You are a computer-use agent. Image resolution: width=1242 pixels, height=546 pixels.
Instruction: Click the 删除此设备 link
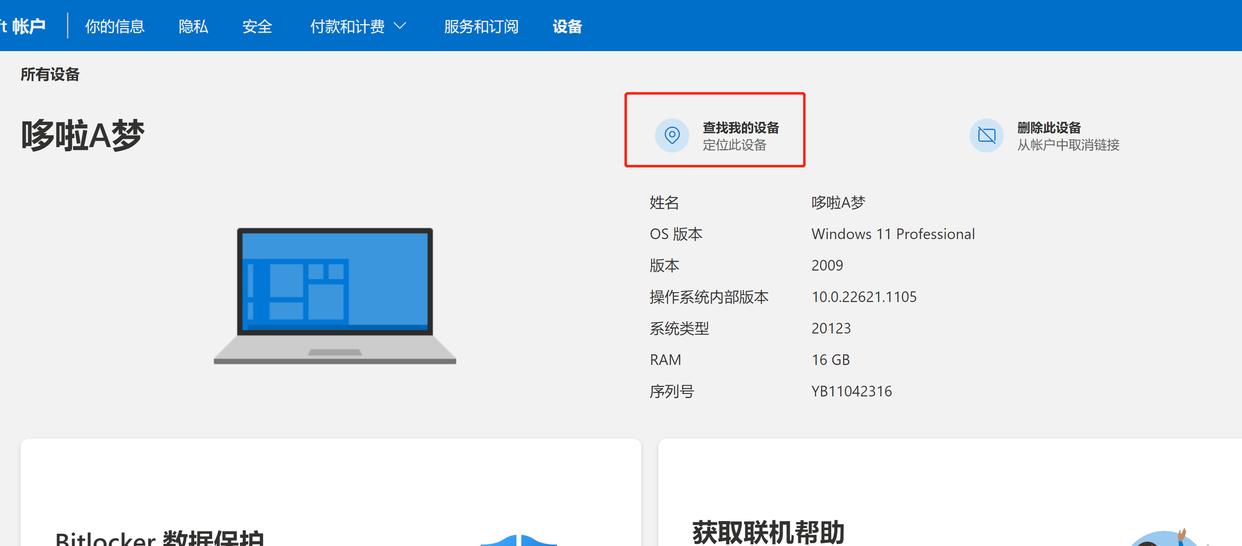click(x=1049, y=127)
